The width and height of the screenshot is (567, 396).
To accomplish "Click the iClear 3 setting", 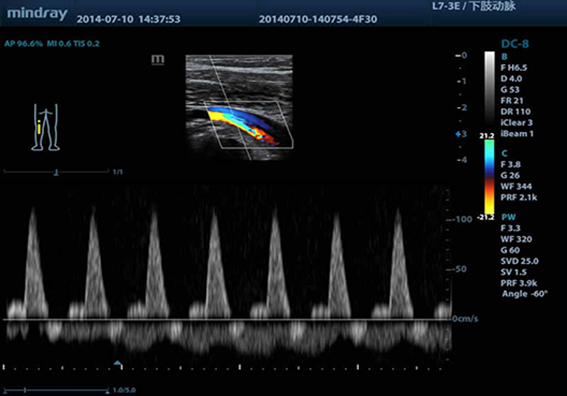I will 517,123.
